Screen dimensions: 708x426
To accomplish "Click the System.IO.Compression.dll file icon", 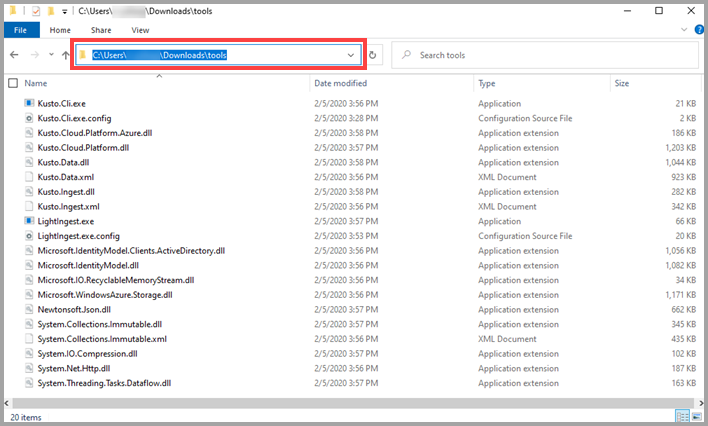I will [29, 353].
